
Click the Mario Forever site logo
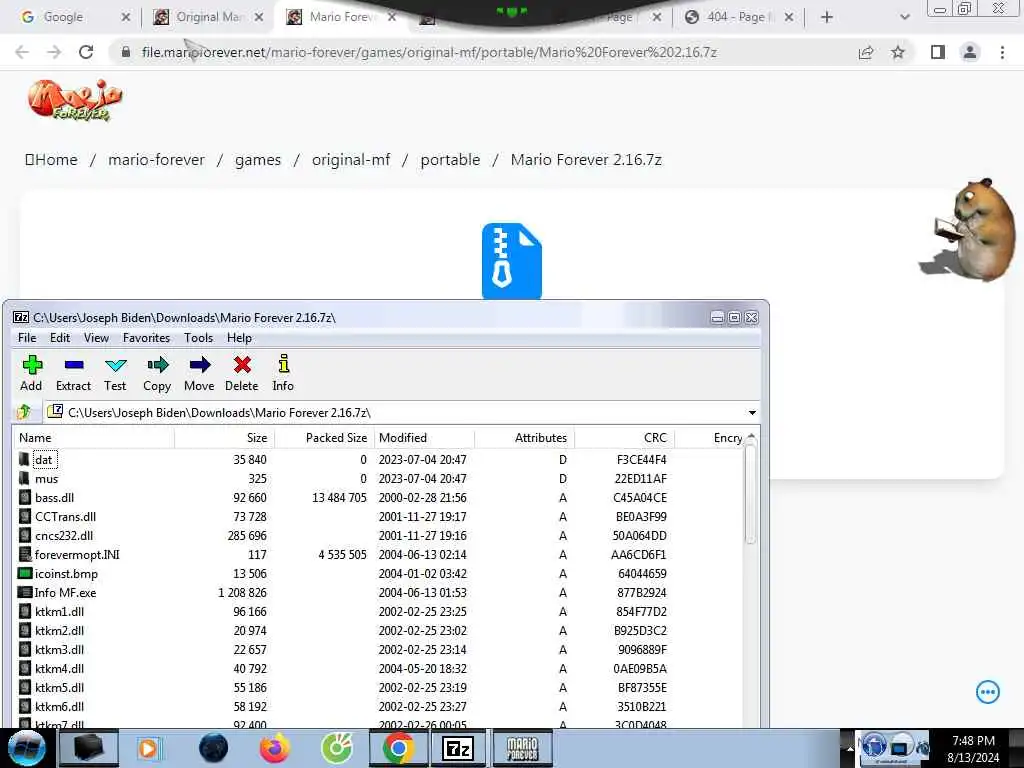pos(75,100)
